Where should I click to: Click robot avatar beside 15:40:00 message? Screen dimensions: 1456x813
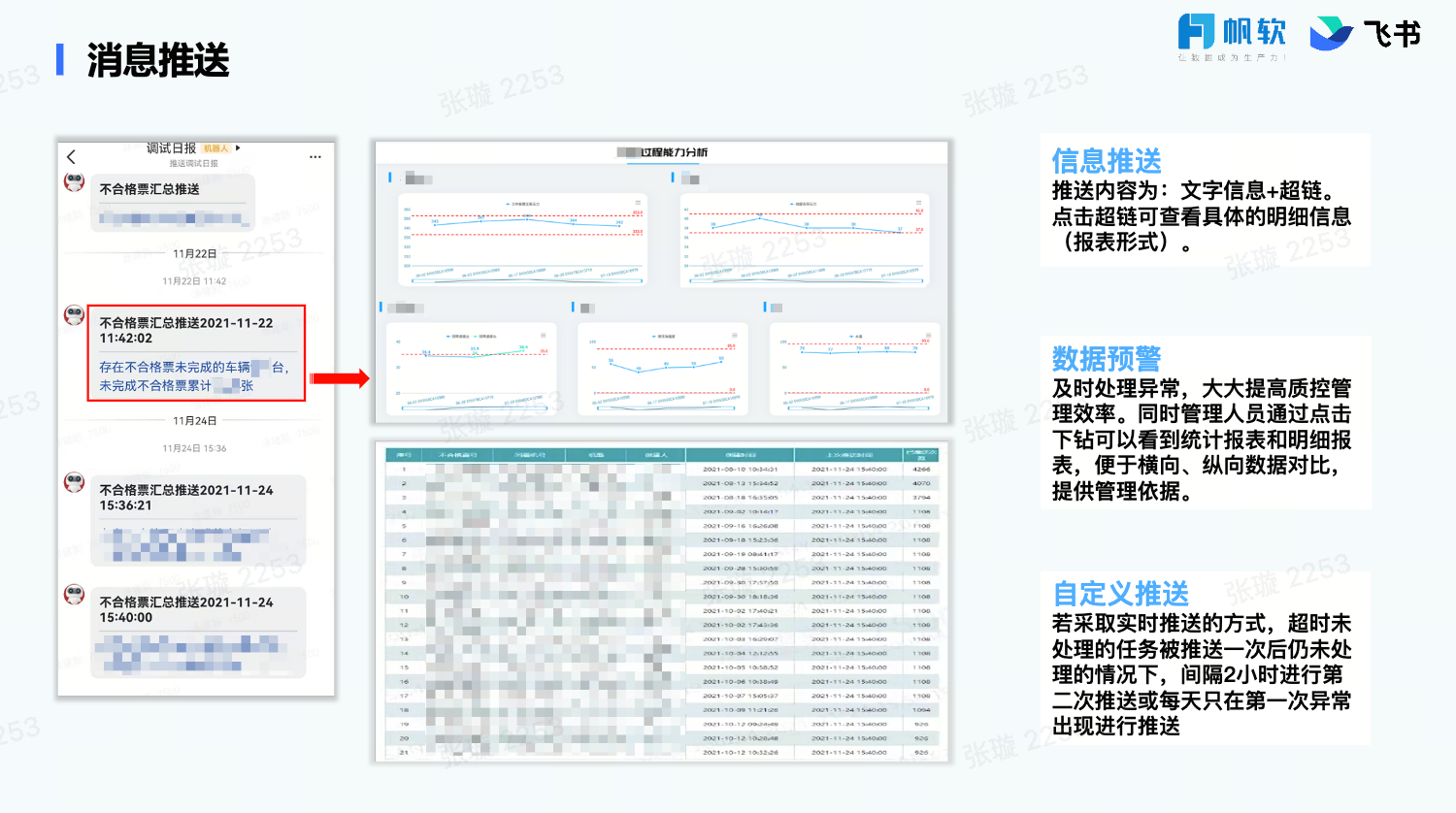pyautogui.click(x=75, y=594)
